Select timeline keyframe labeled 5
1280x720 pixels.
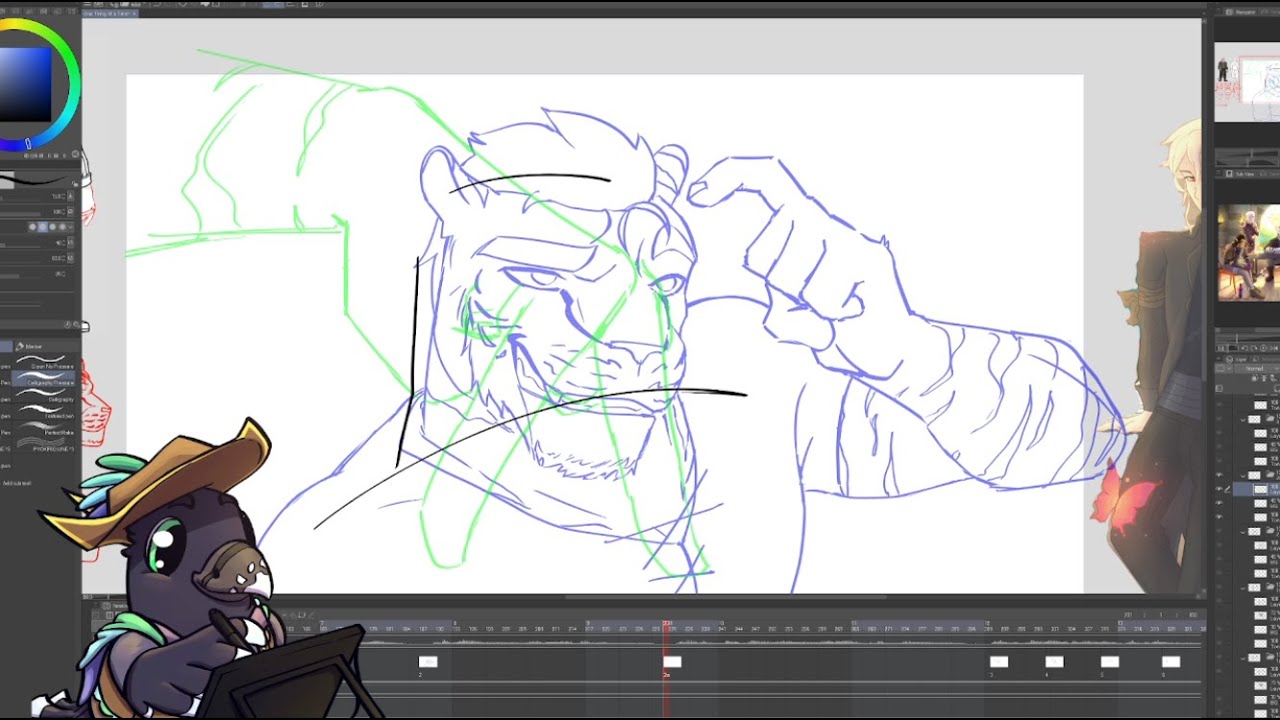coord(1109,662)
